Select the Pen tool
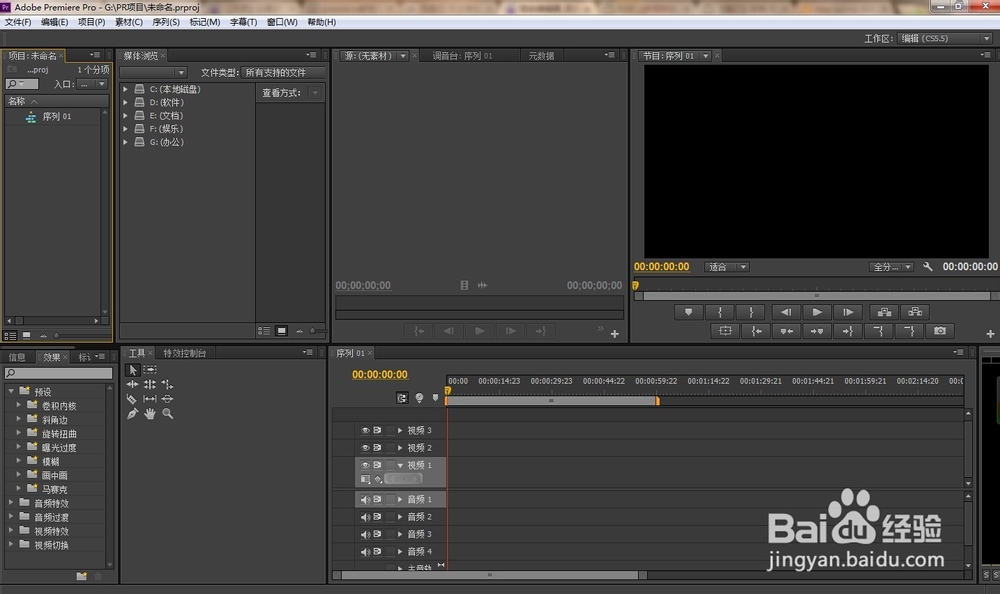The height and width of the screenshot is (594, 1000). point(132,413)
